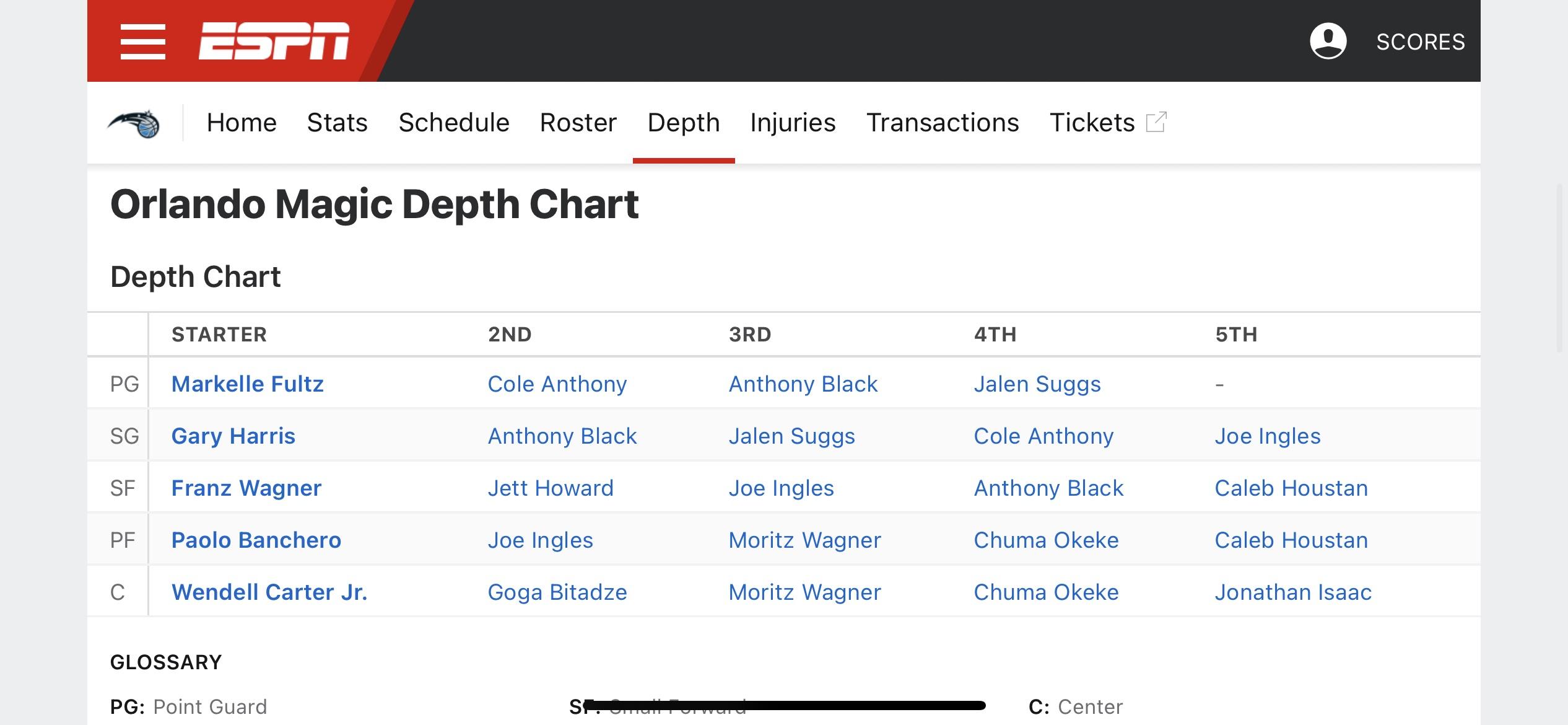Click the Orlando Magic team logo
1568x725 pixels.
[x=134, y=123]
